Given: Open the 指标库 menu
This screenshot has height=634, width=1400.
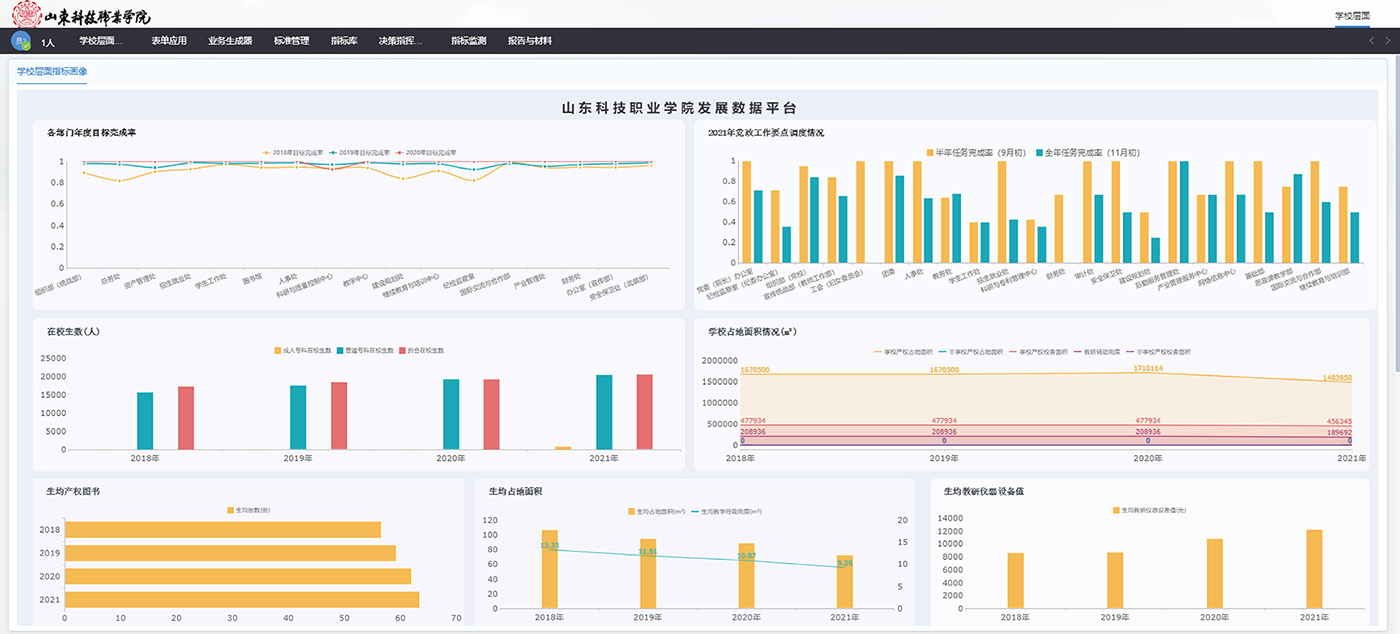Looking at the screenshot, I should point(344,41).
